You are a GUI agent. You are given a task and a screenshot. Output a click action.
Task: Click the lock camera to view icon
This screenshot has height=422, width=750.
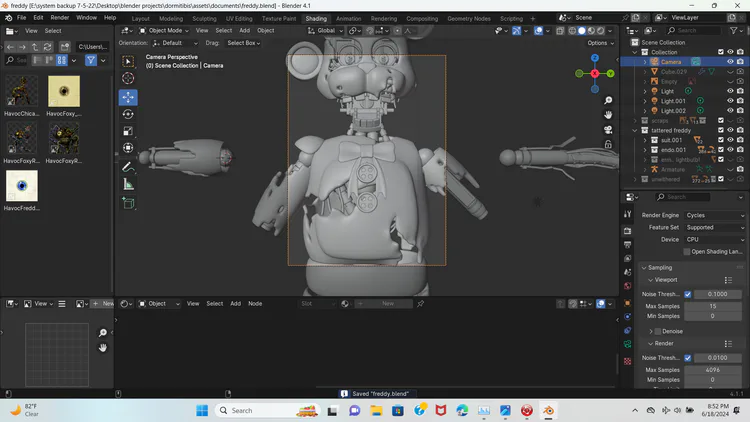[608, 144]
